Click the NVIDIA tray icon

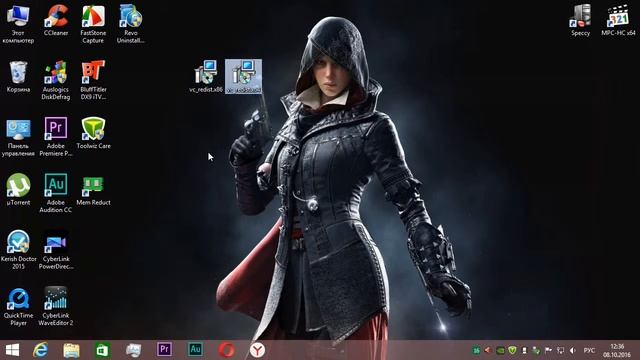point(500,350)
